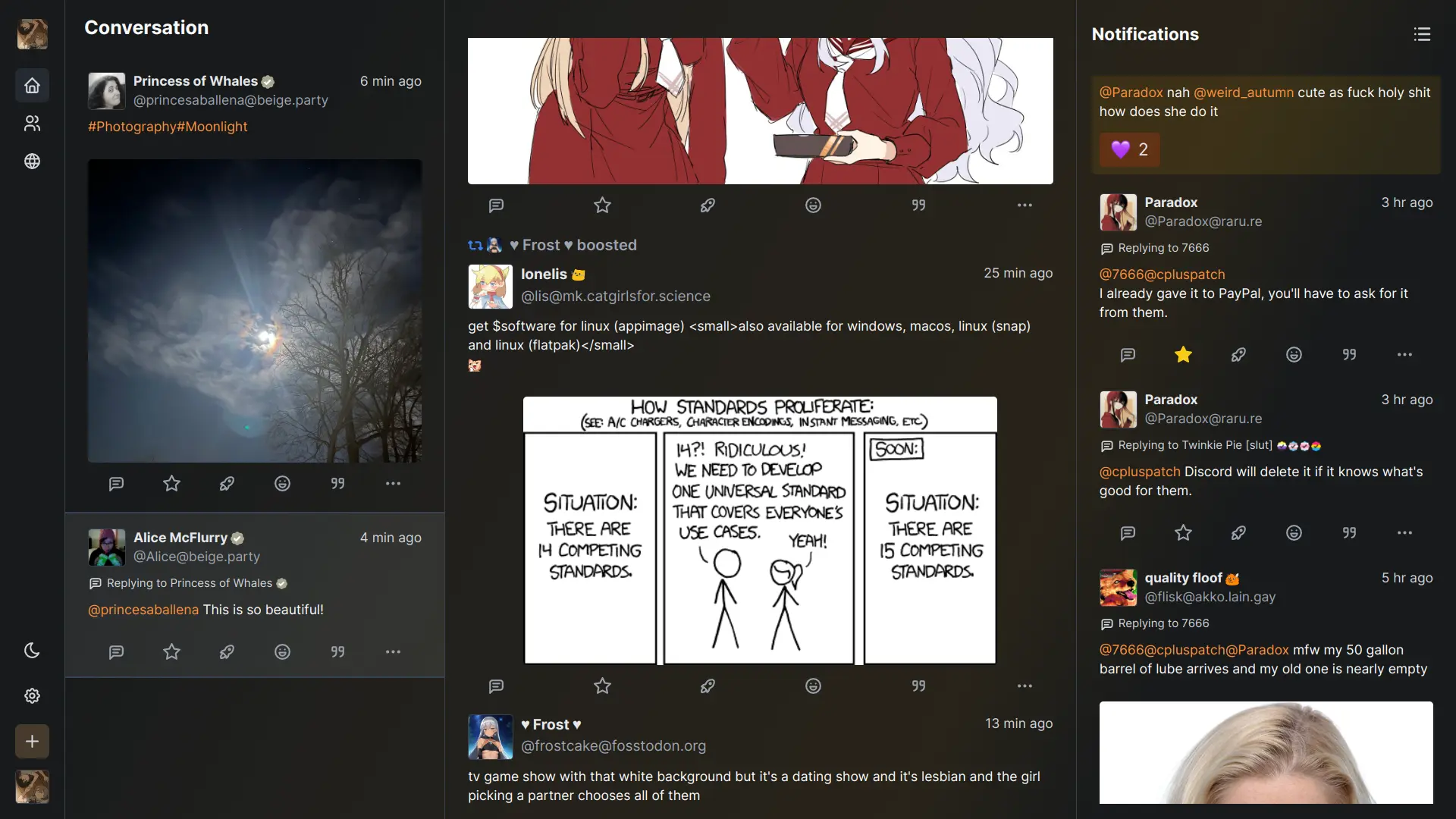Click the emoji reaction icon on Alice McFlurry reply
This screenshot has width=1456, height=819.
(281, 652)
